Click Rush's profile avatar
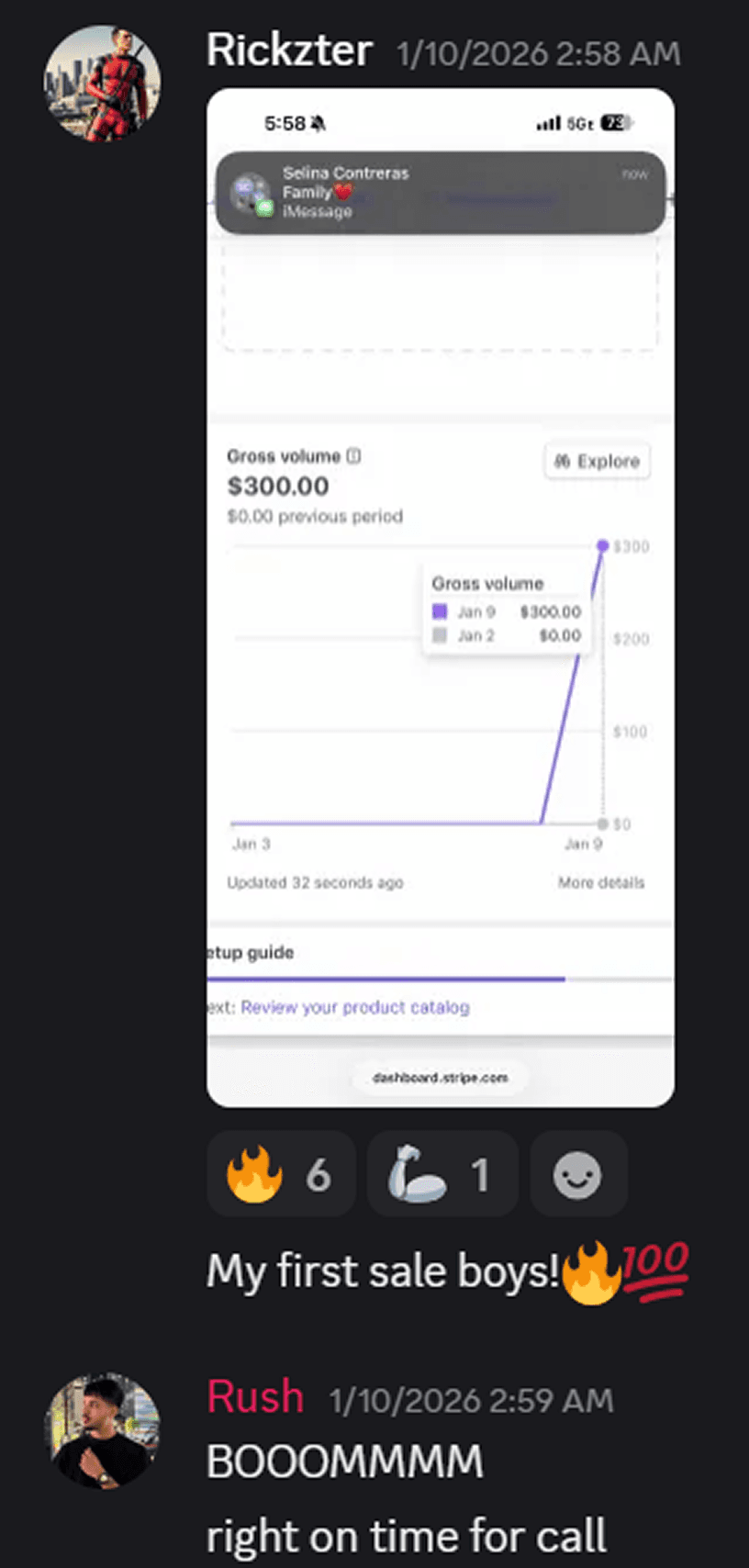 (103, 1433)
